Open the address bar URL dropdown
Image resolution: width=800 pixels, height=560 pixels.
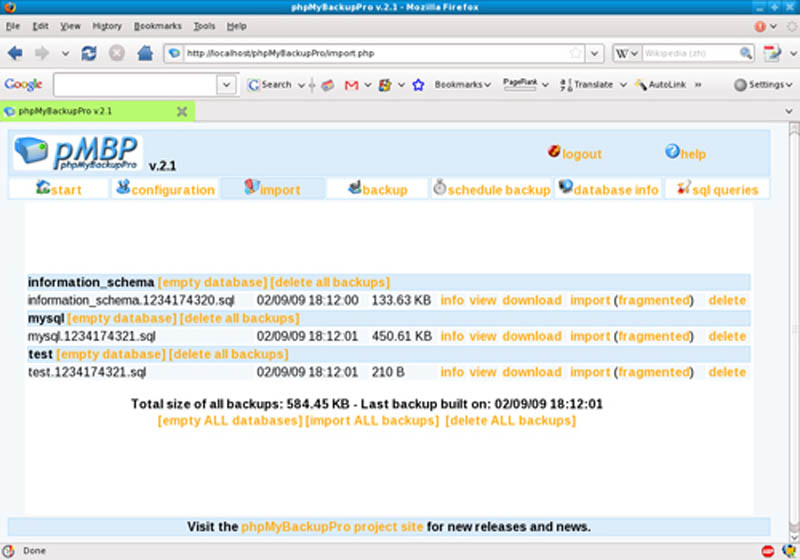point(594,53)
